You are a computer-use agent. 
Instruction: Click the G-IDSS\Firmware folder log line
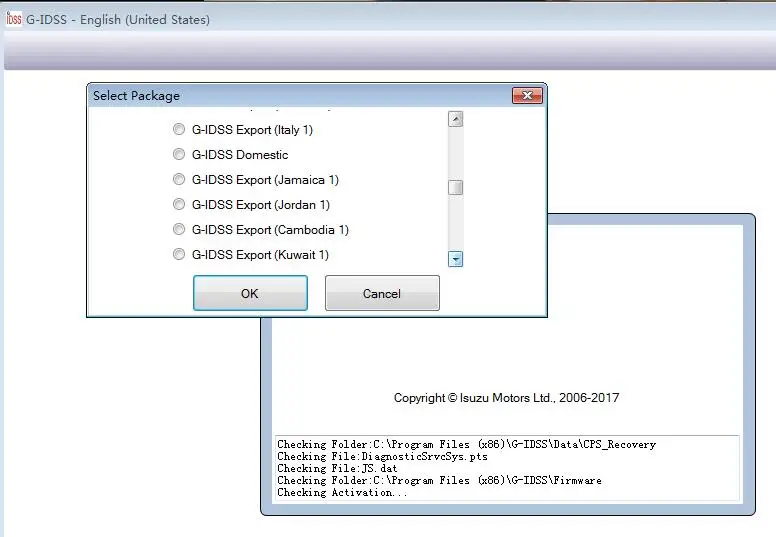point(439,480)
